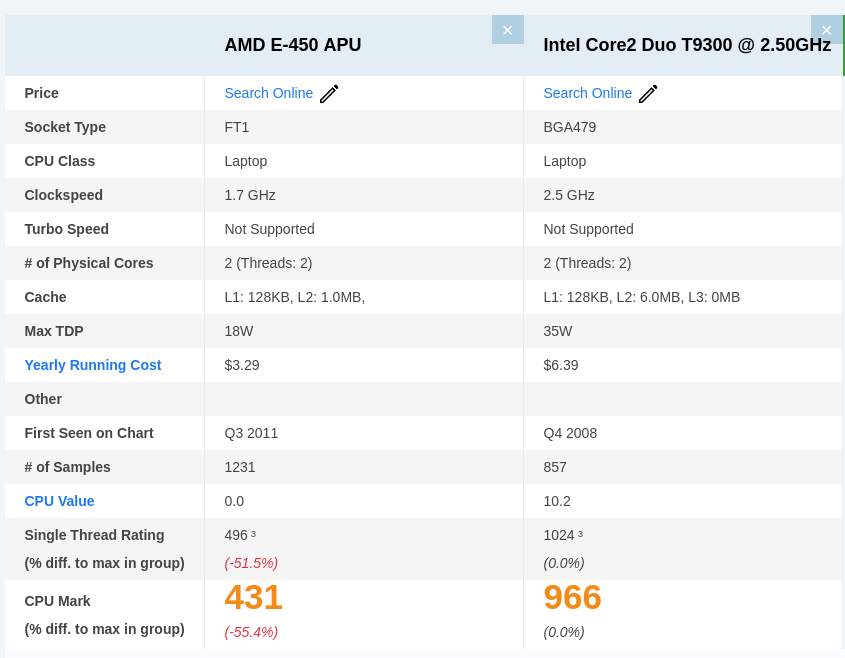Edit price pencil icon for Intel T9300
The width and height of the screenshot is (845, 658).
[648, 93]
